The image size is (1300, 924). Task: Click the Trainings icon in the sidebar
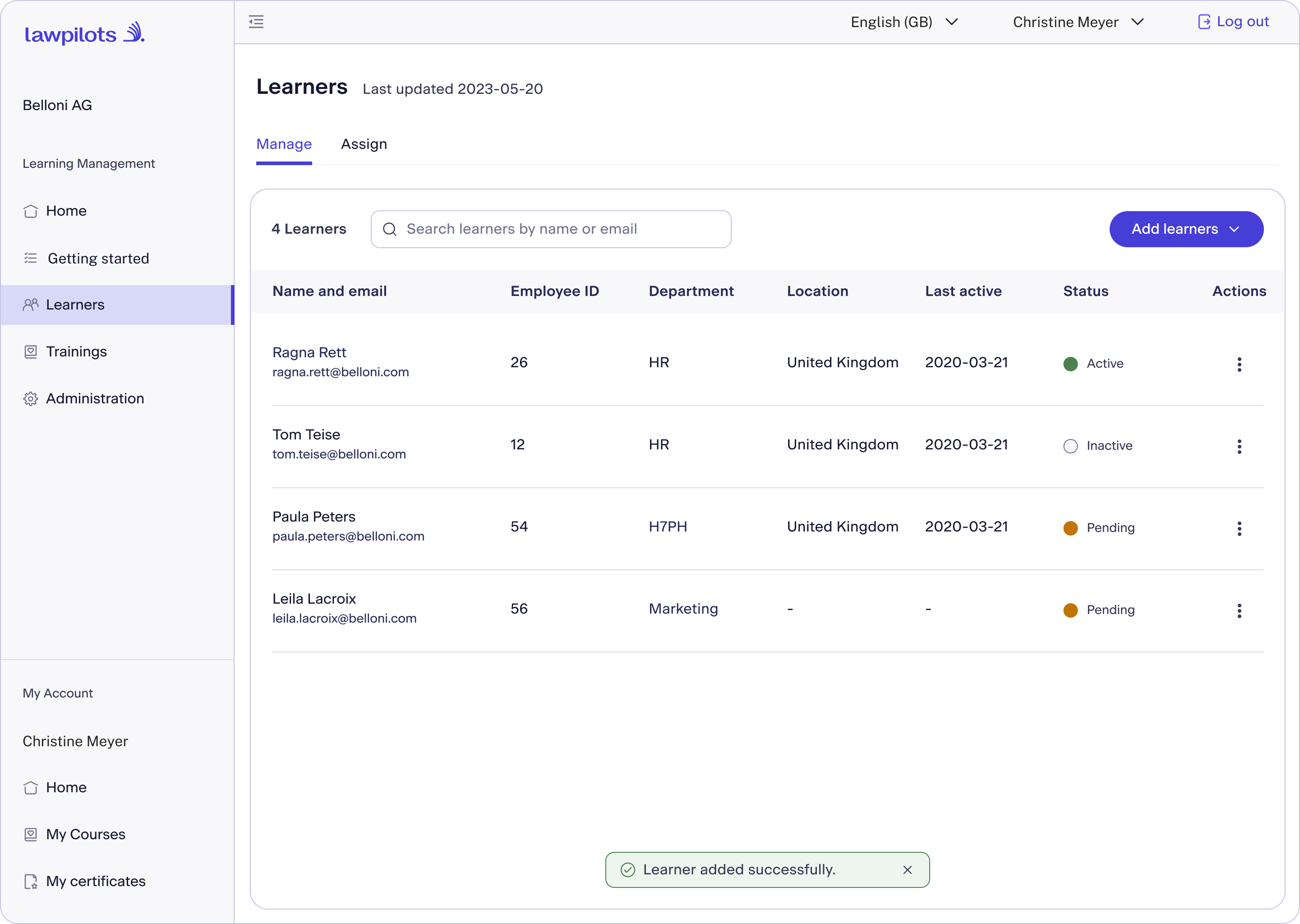pos(31,351)
